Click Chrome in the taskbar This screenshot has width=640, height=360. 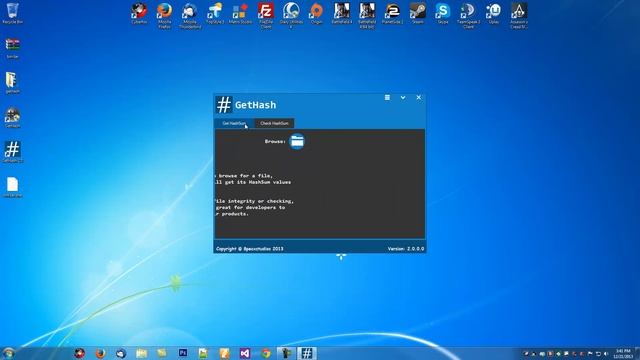pos(265,353)
